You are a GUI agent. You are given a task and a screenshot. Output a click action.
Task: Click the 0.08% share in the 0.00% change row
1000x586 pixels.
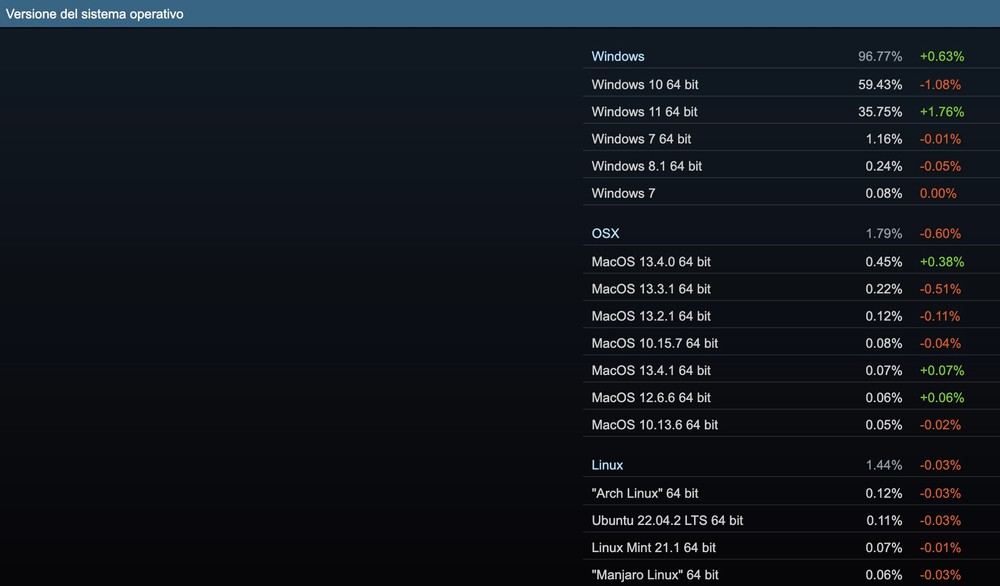click(884, 193)
